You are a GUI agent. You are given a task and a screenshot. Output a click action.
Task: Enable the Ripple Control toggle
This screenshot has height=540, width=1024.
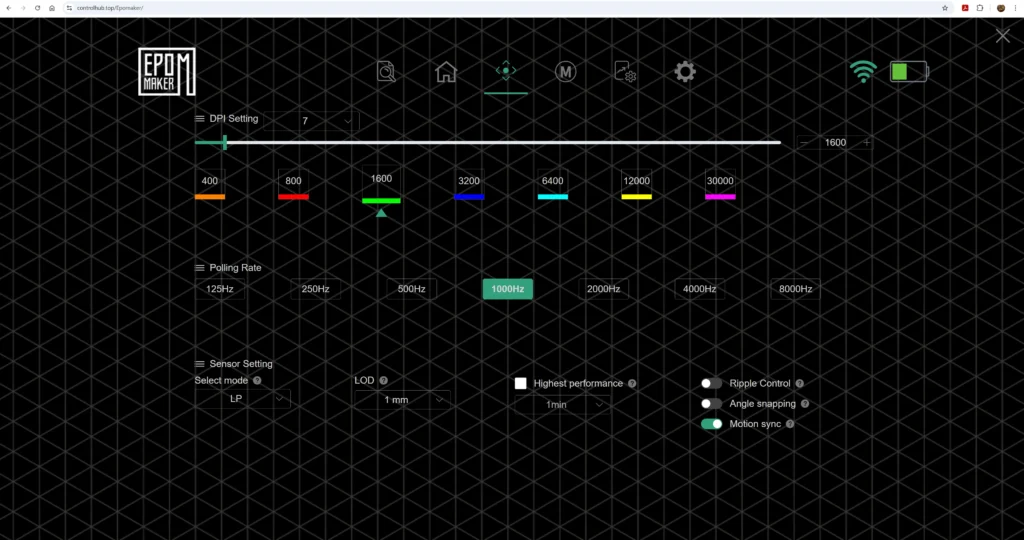pos(711,383)
